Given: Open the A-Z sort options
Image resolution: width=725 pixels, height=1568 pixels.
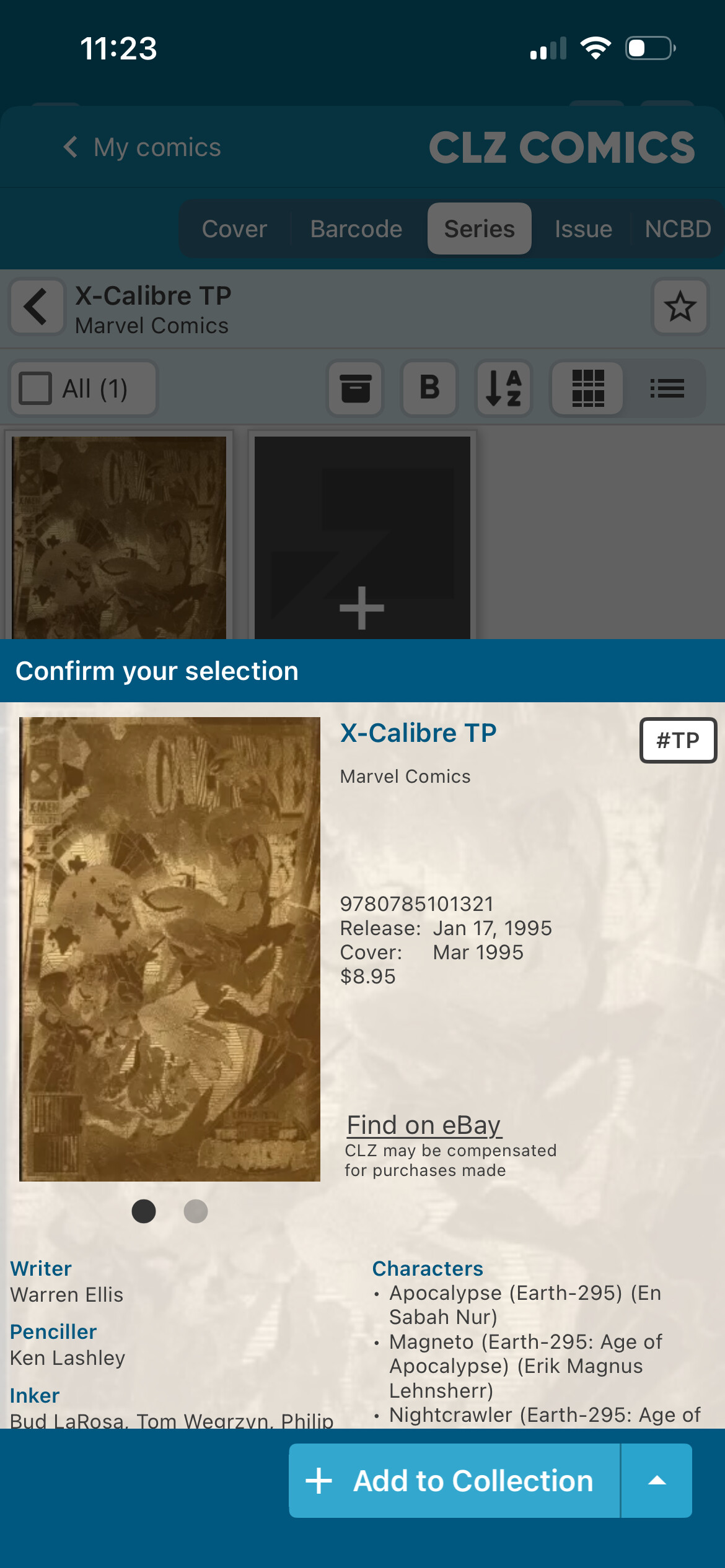Looking at the screenshot, I should (504, 389).
